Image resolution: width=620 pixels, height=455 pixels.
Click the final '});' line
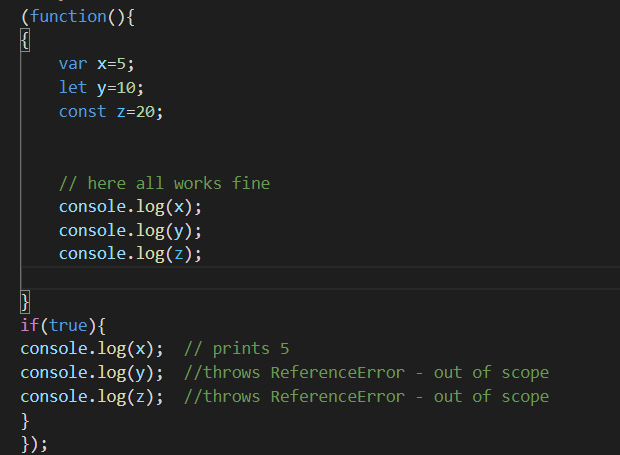(34, 444)
